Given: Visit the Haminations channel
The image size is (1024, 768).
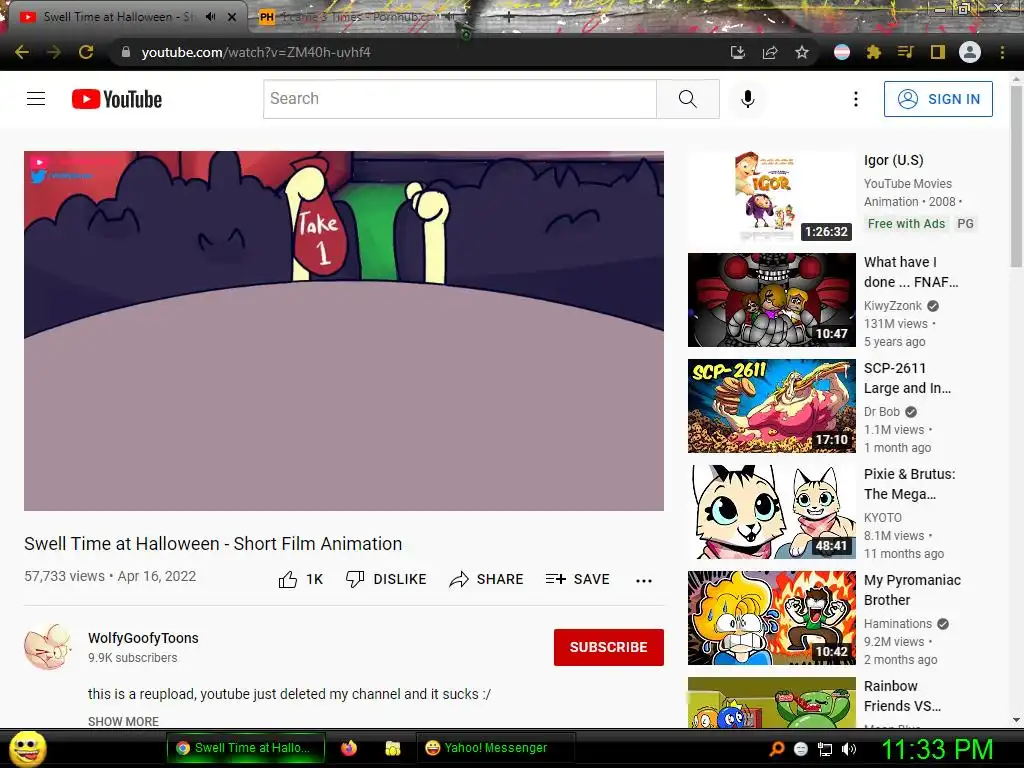Looking at the screenshot, I should 897,624.
